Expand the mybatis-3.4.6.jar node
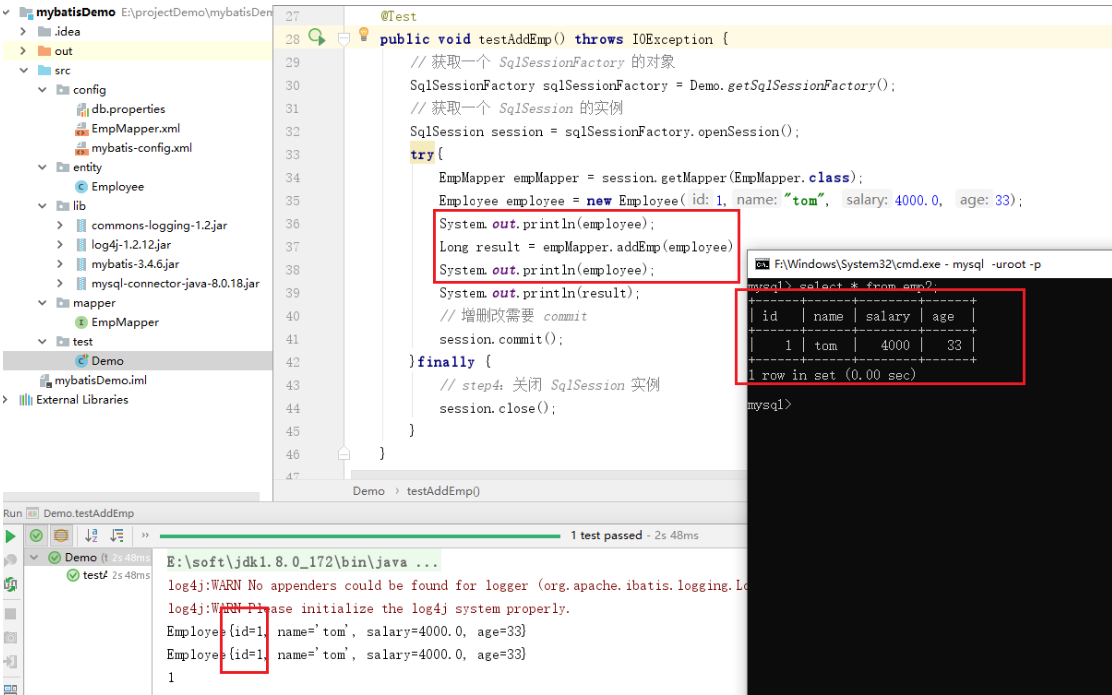 (60, 264)
